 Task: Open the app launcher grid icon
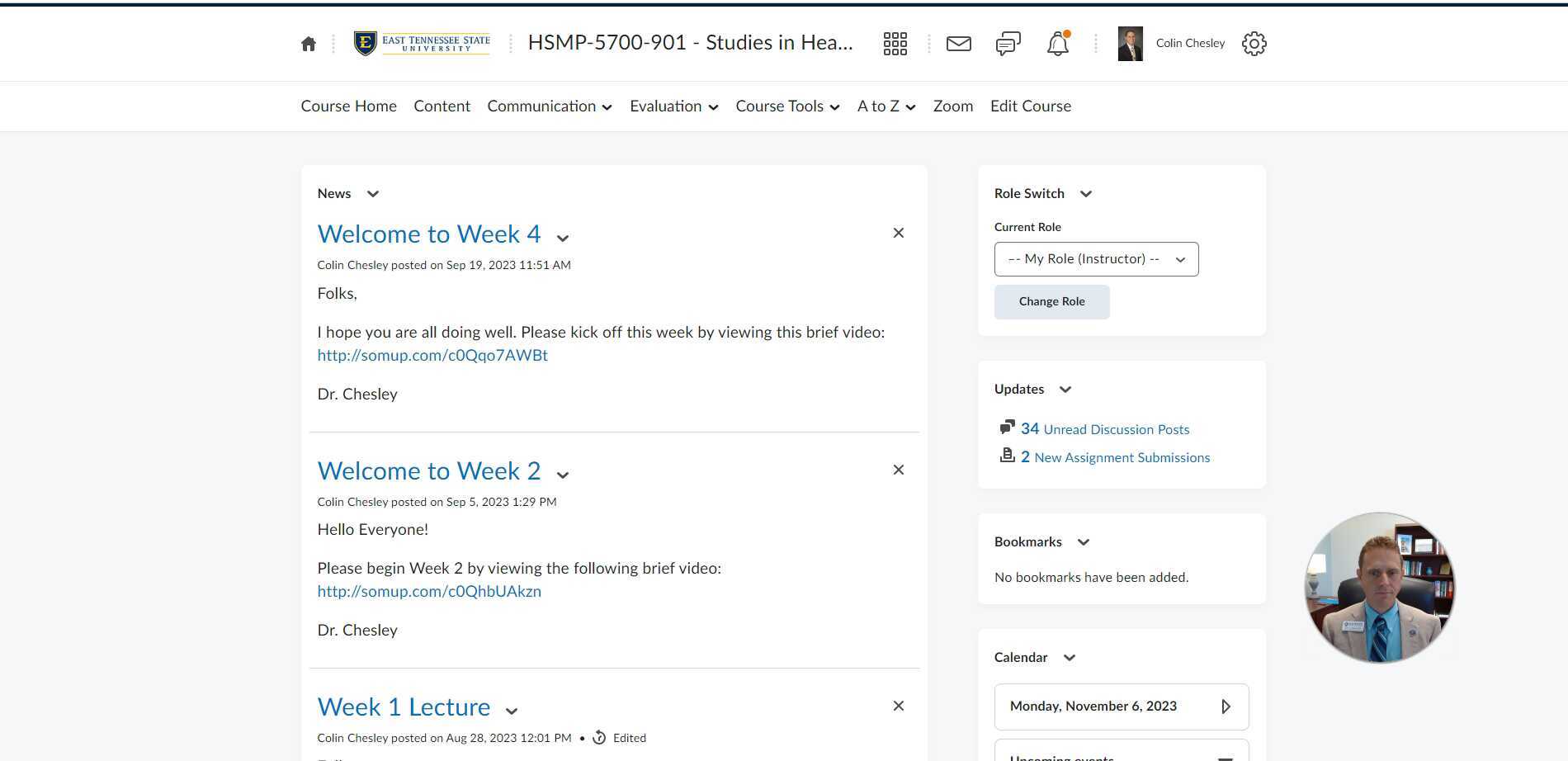coord(895,43)
